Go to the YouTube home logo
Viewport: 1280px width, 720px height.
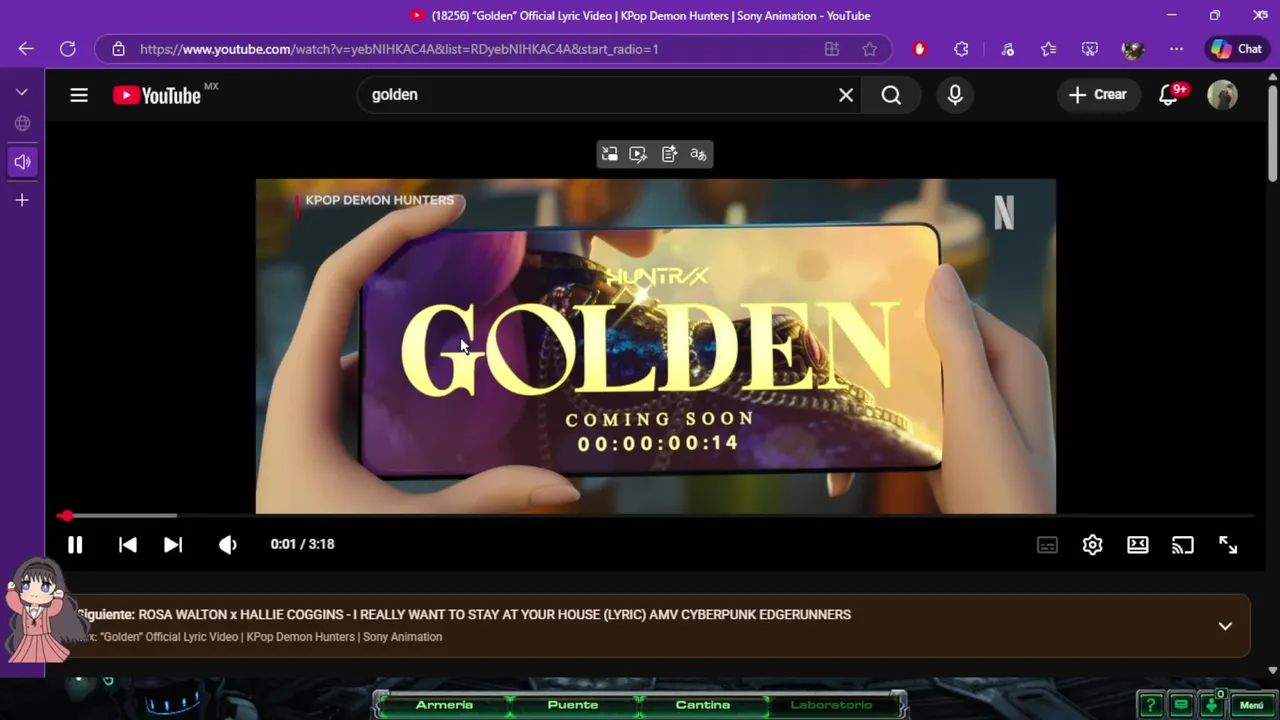click(x=157, y=95)
